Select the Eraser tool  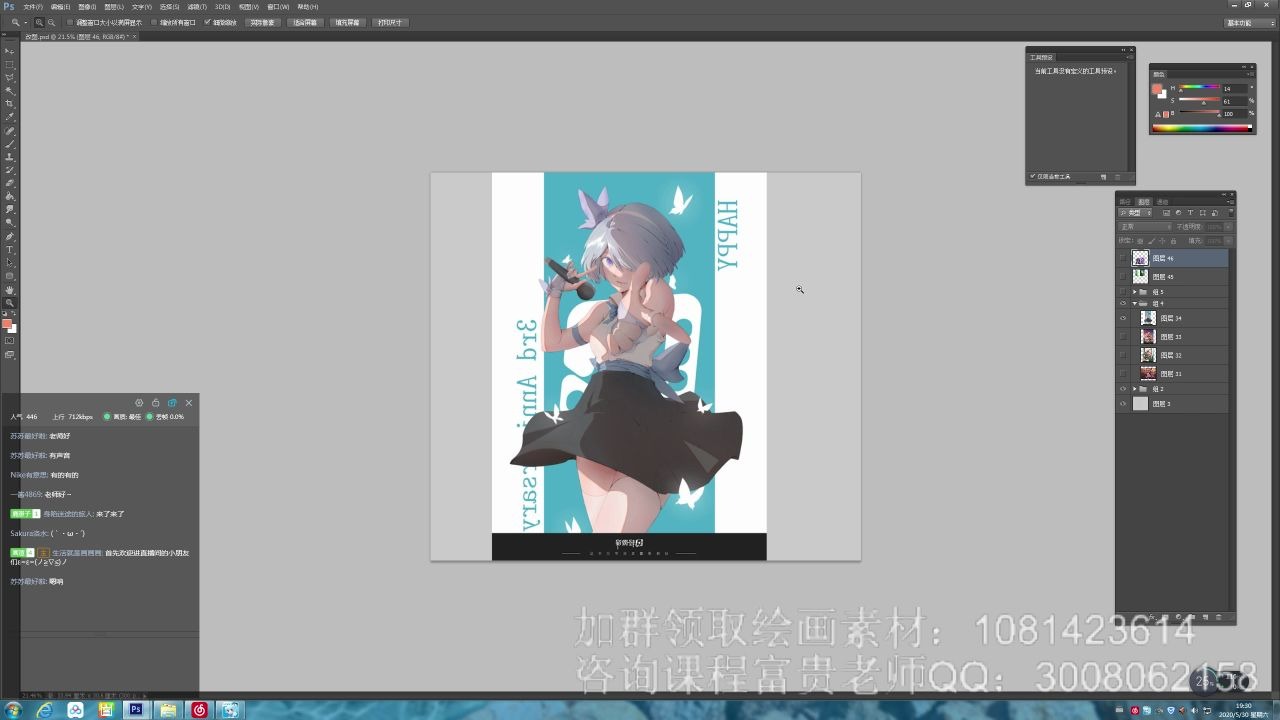pos(10,183)
